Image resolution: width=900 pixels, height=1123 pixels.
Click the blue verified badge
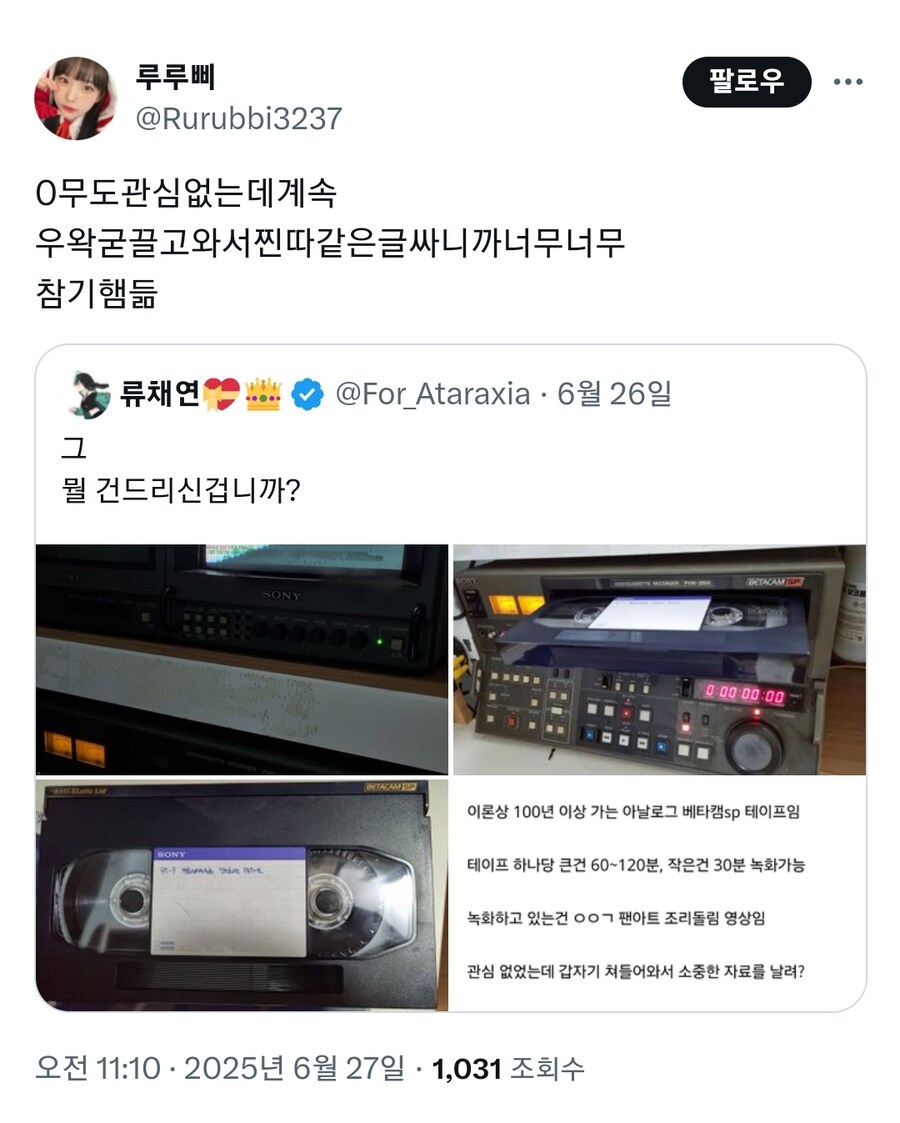coord(308,394)
